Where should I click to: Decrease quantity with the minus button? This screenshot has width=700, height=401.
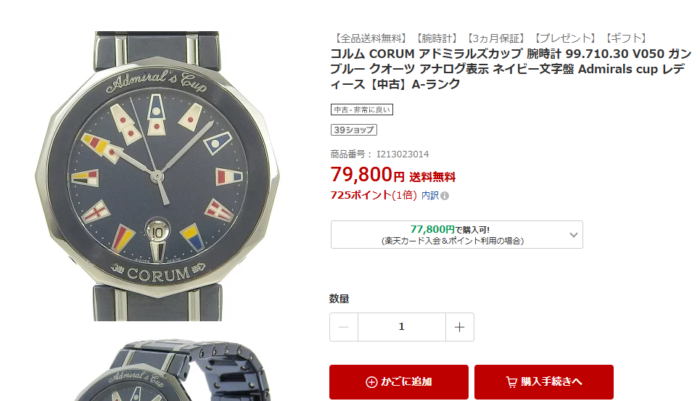(343, 327)
